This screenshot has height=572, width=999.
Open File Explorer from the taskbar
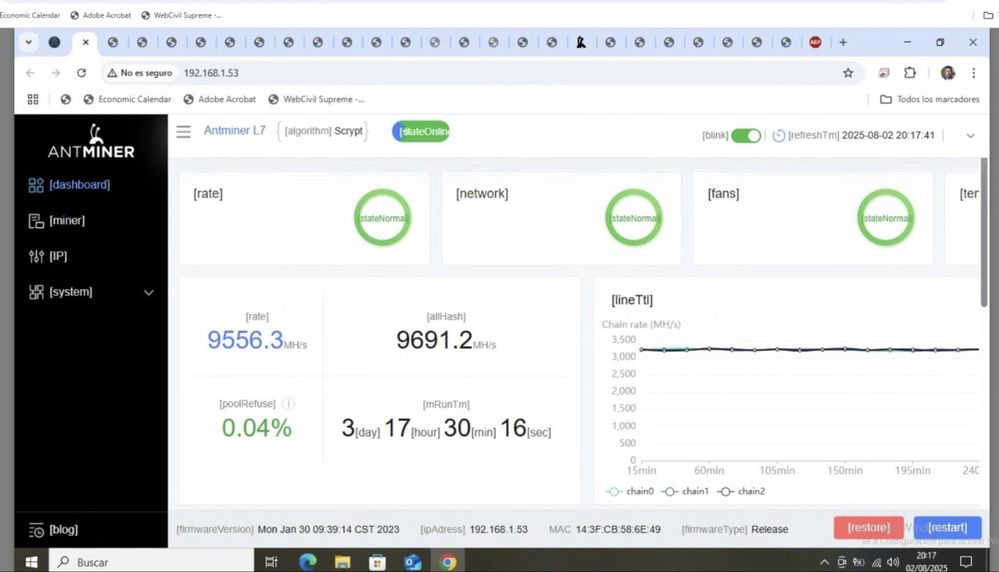pyautogui.click(x=343, y=562)
